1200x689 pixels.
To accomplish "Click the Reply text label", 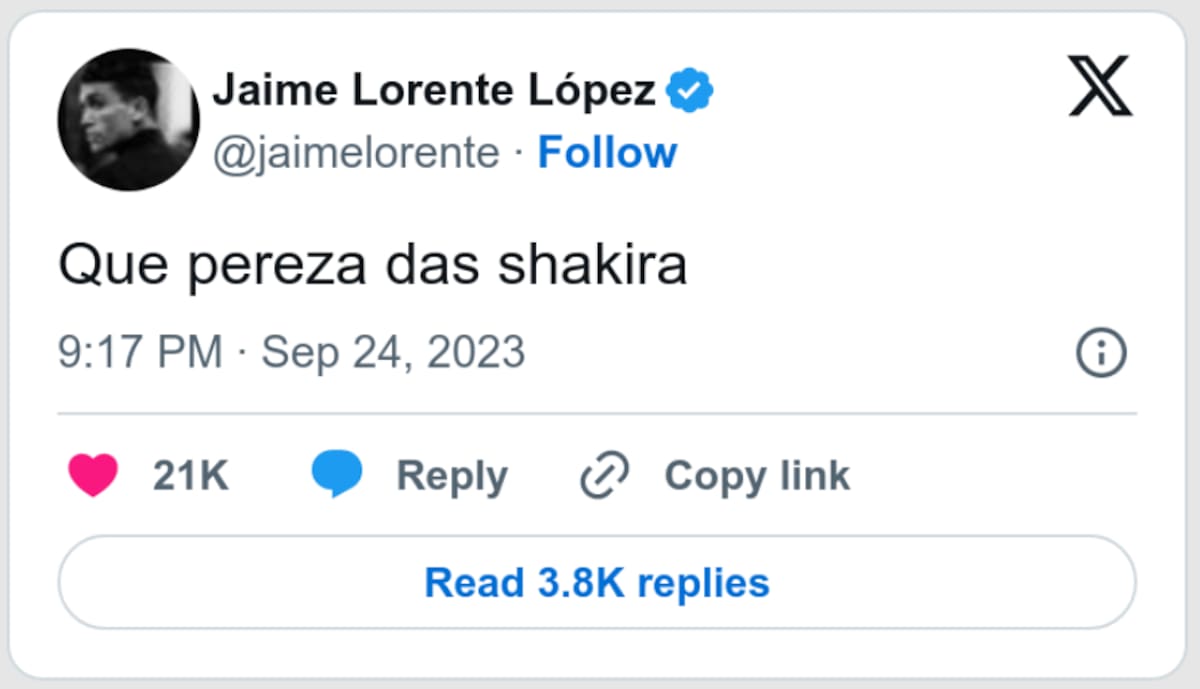I will click(x=452, y=476).
